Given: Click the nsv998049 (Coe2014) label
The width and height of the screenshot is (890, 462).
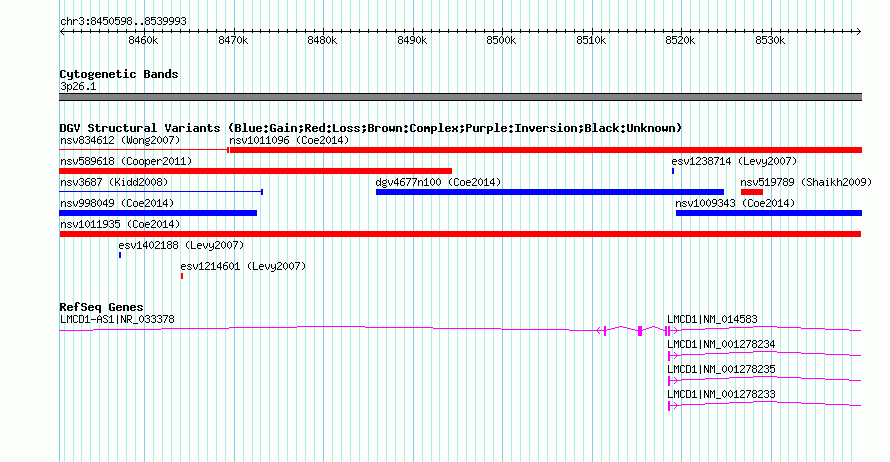Looking at the screenshot, I should click(117, 203).
